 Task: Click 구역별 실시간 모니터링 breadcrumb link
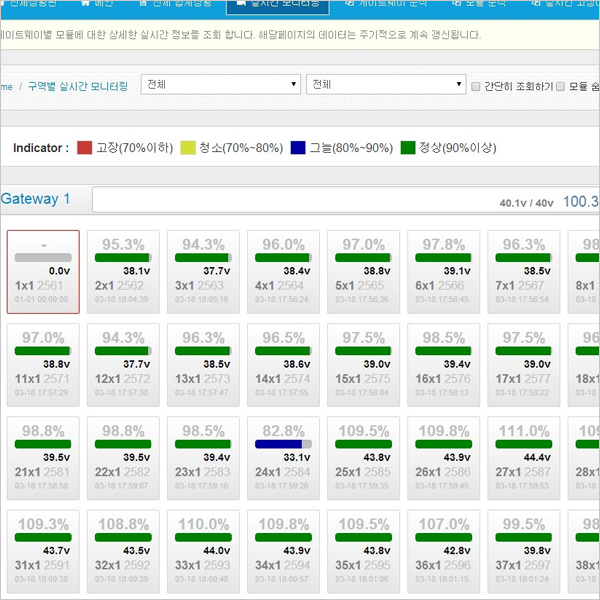click(78, 86)
